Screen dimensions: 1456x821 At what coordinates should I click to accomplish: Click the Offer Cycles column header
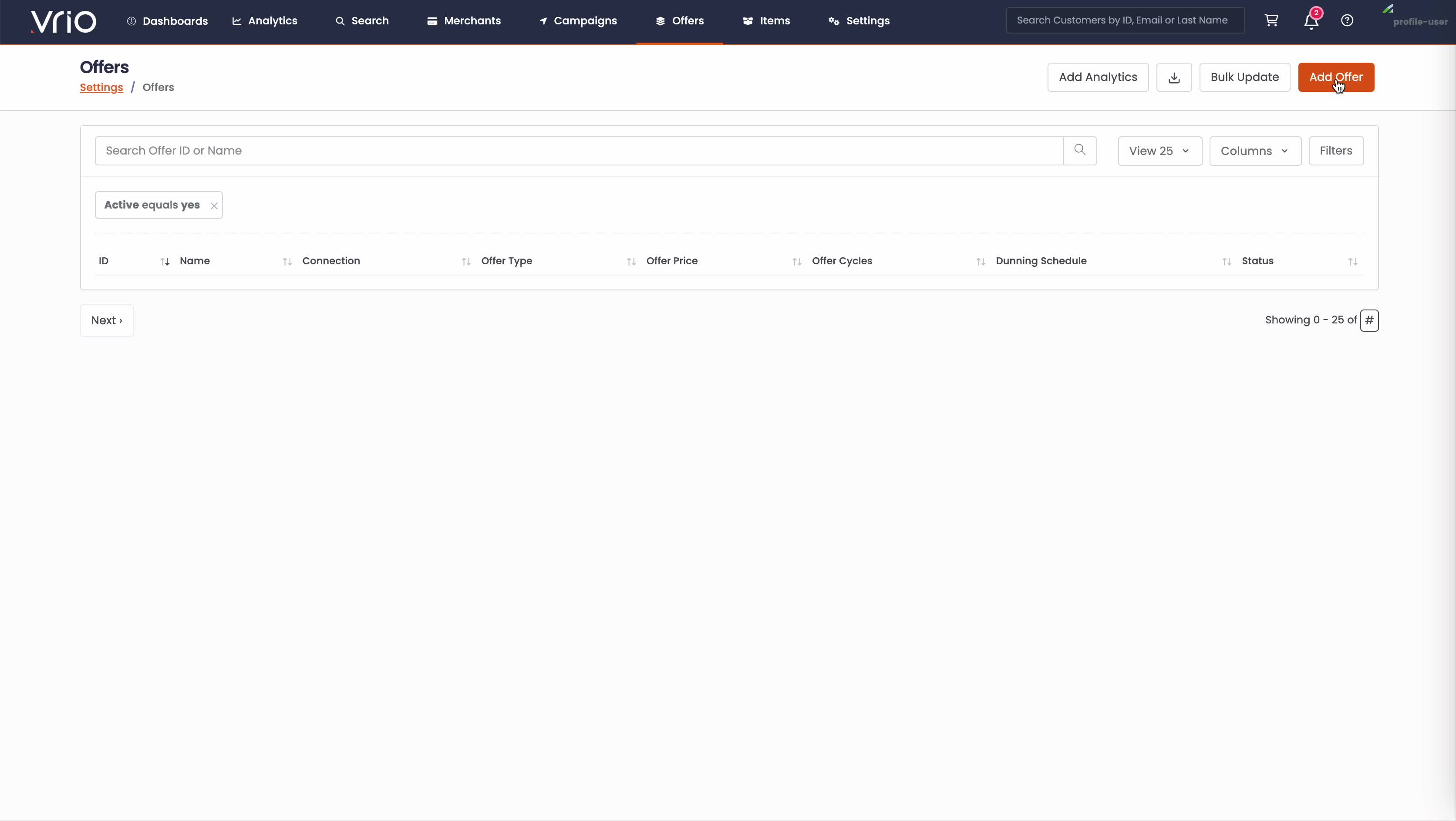842,261
